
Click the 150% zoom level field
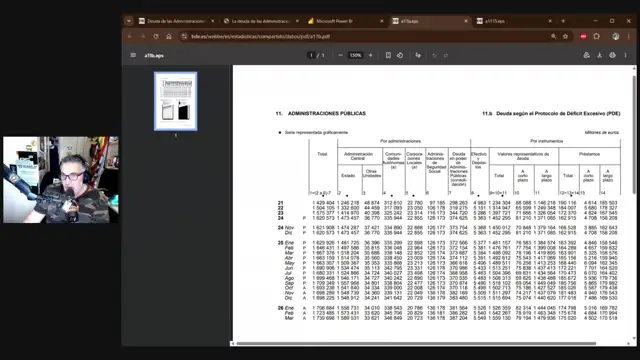[x=356, y=55]
